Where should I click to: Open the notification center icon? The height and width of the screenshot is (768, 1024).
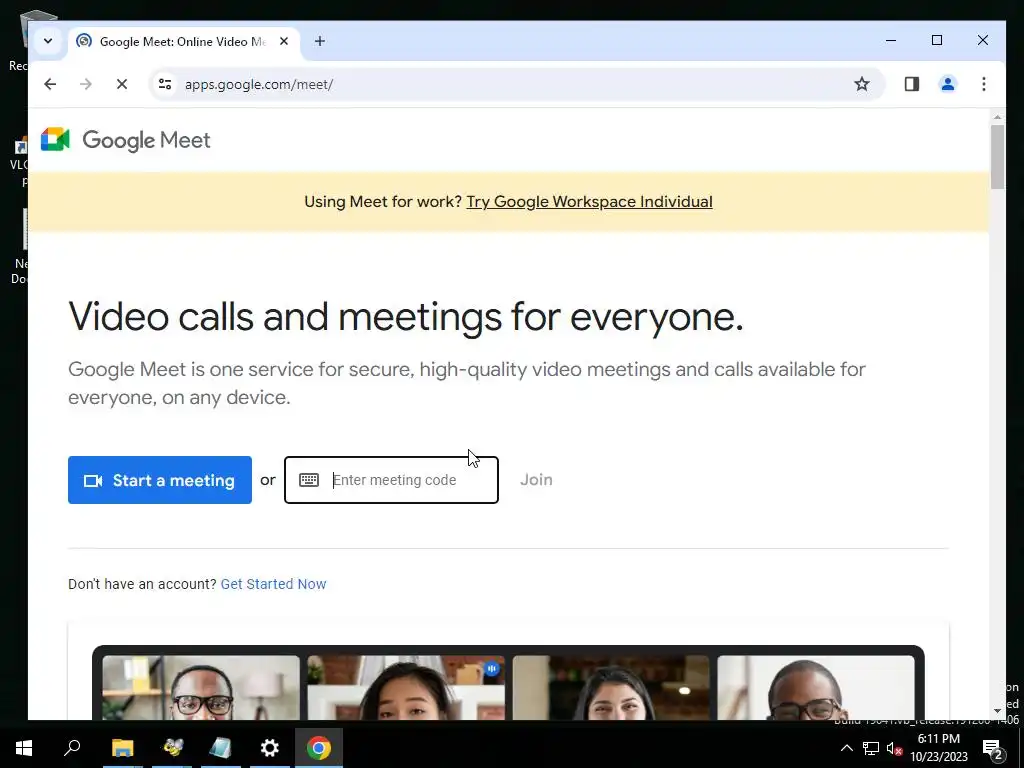[x=993, y=748]
